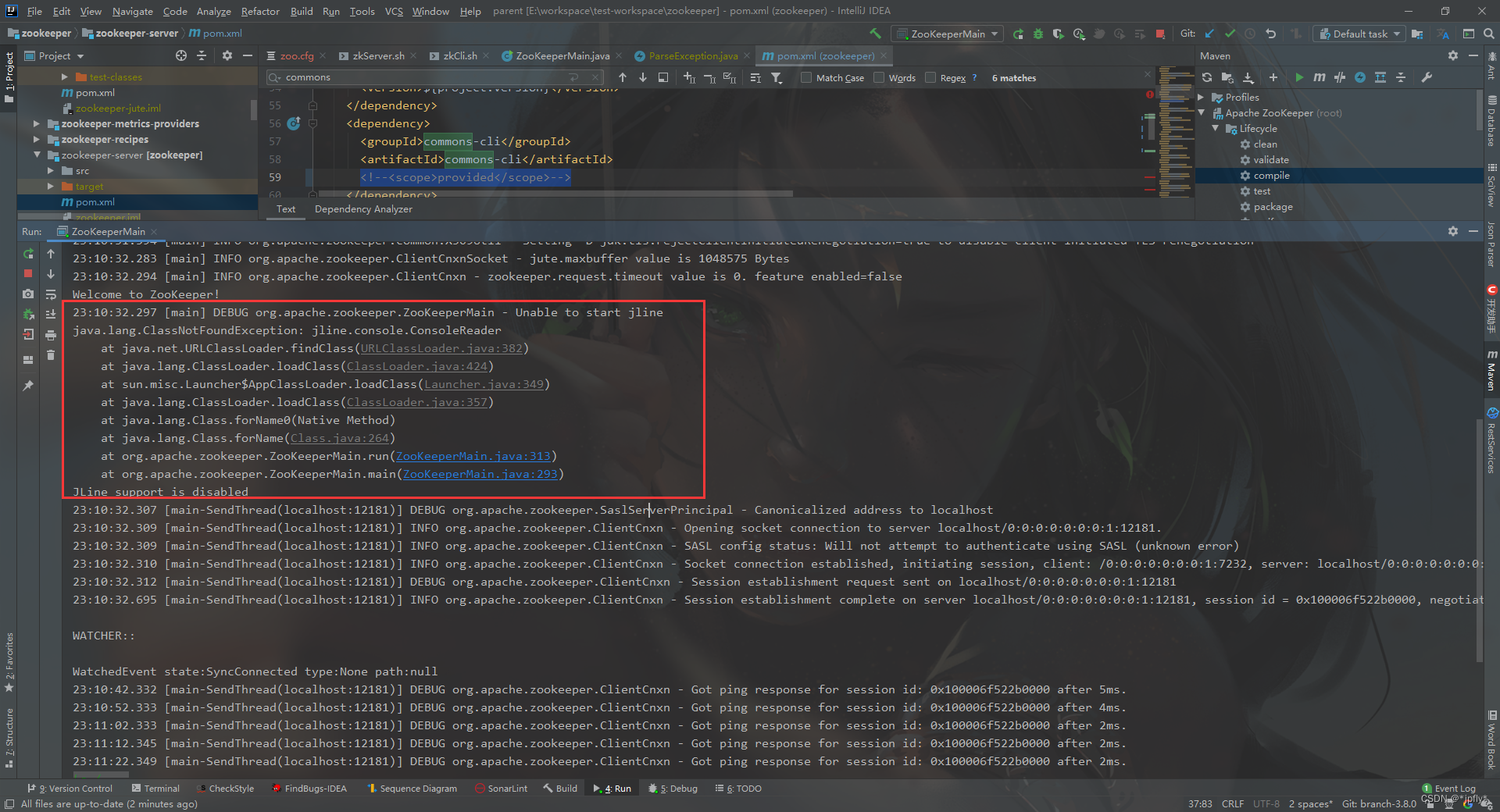The height and width of the screenshot is (812, 1500).
Task: Open the VCS menu
Action: point(394,11)
